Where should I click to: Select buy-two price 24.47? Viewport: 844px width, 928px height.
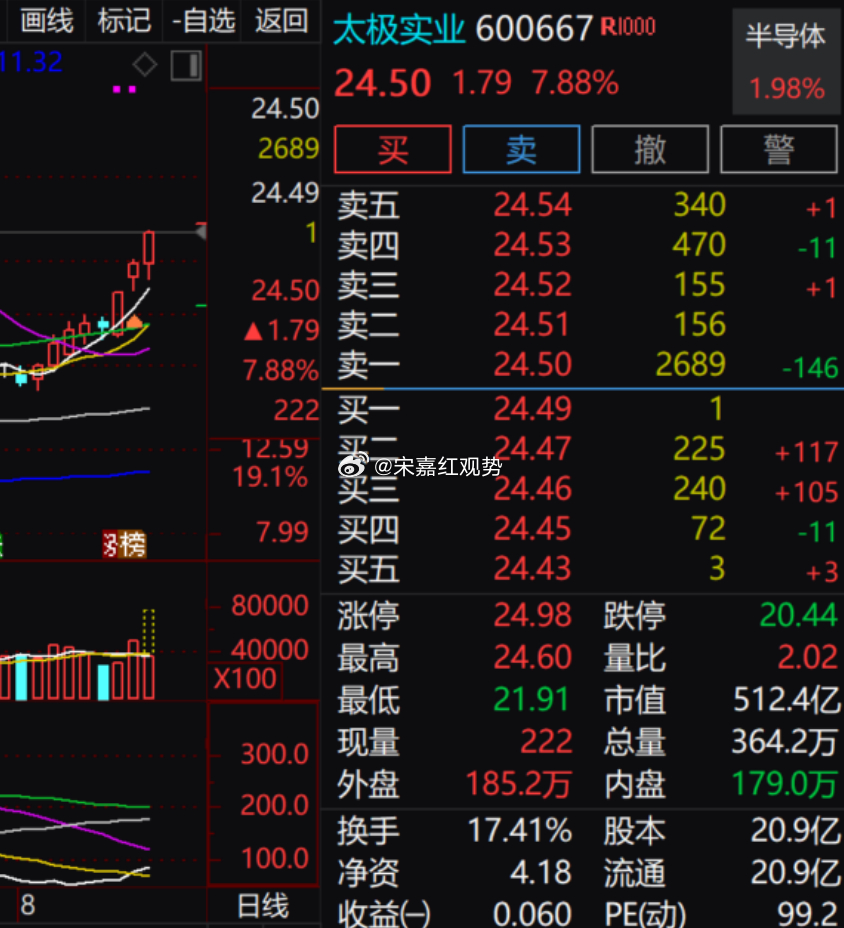pyautogui.click(x=532, y=448)
